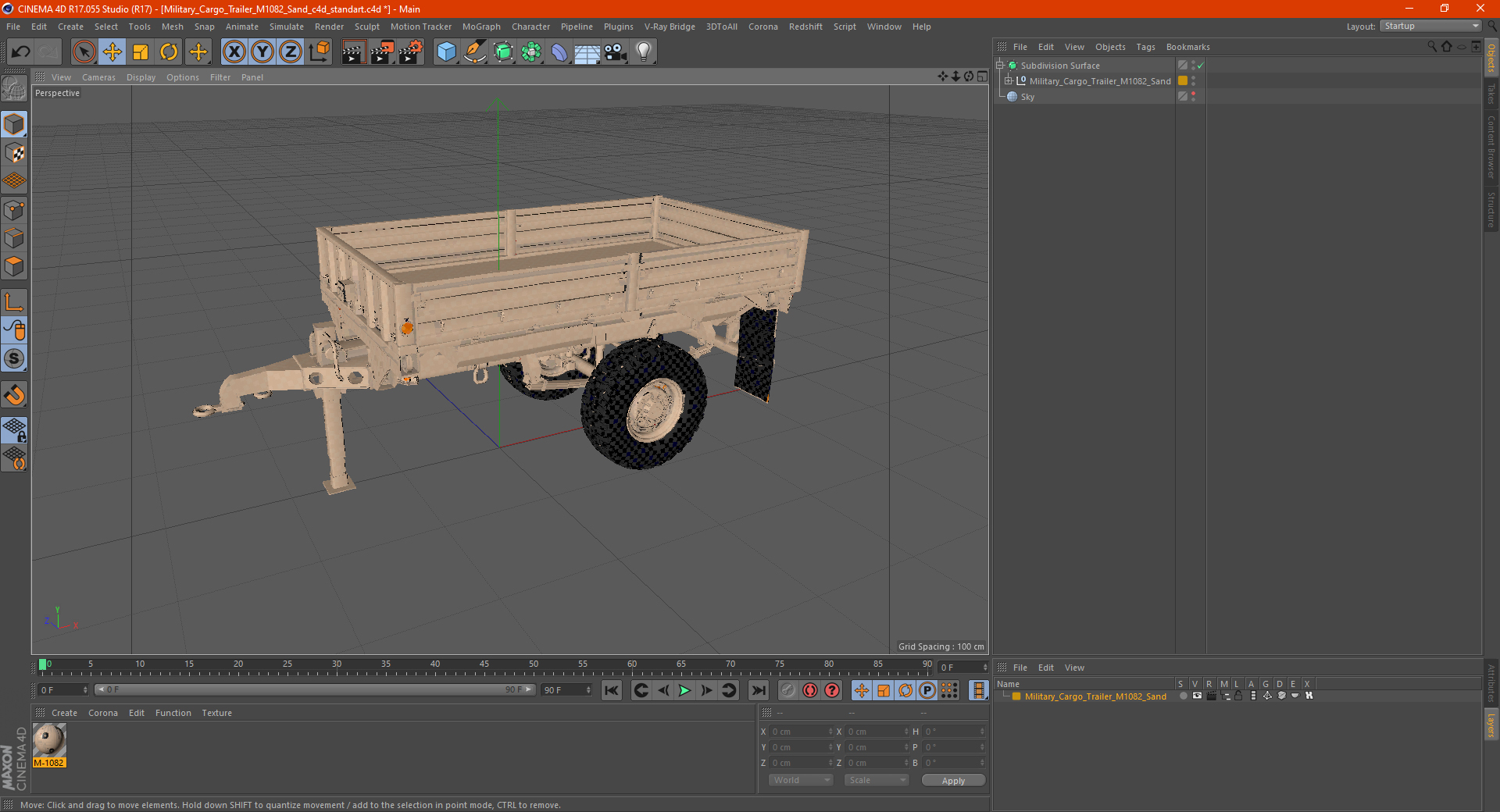The image size is (1500, 812).
Task: Expand the Military_Cargo_Trailer_M1082_Sand object
Action: (1009, 81)
